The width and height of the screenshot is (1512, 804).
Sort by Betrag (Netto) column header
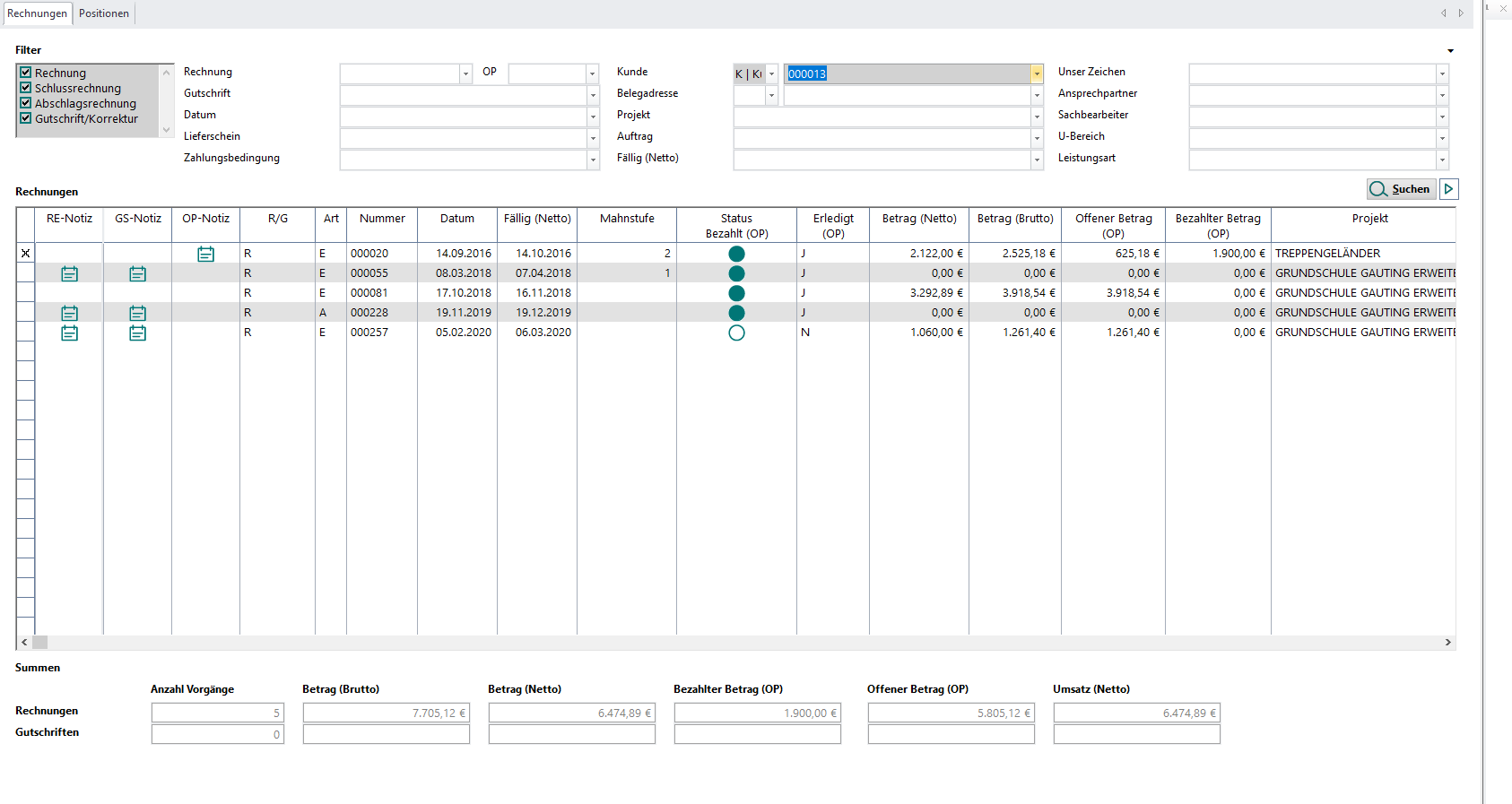[918, 219]
